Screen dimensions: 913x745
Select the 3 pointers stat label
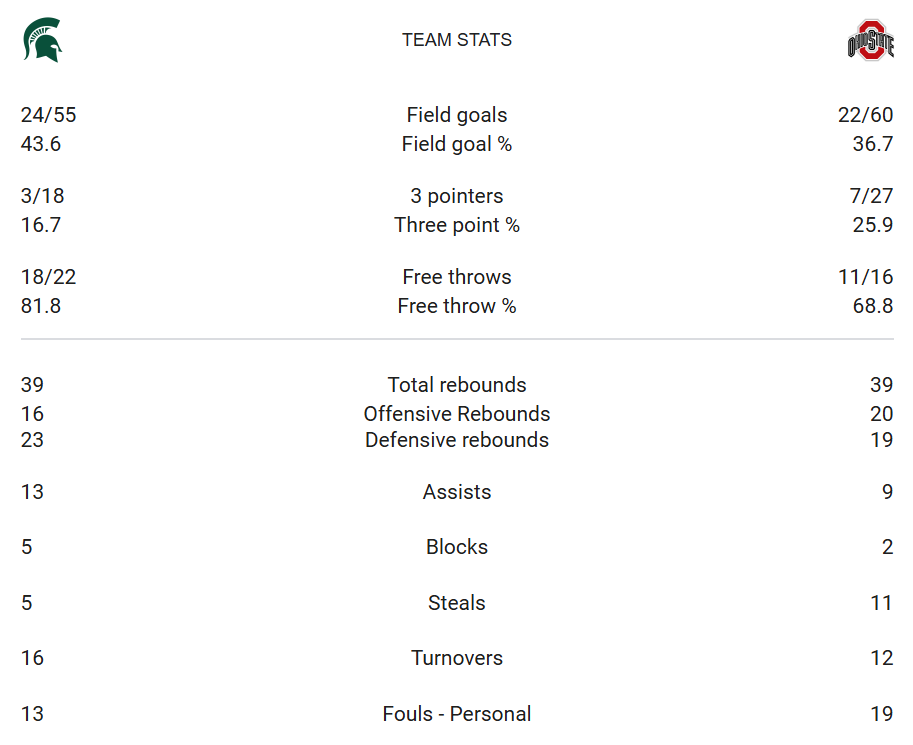coord(456,196)
